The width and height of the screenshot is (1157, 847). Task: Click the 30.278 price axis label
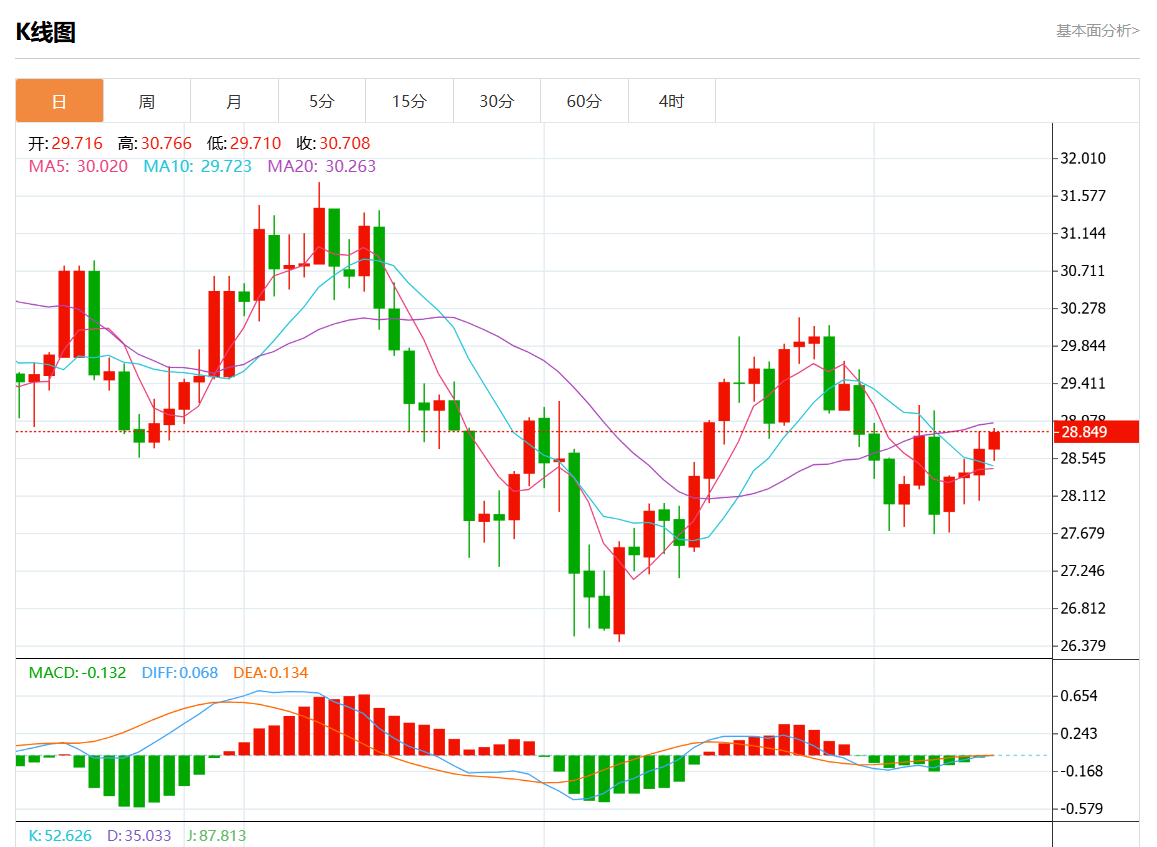click(1082, 308)
